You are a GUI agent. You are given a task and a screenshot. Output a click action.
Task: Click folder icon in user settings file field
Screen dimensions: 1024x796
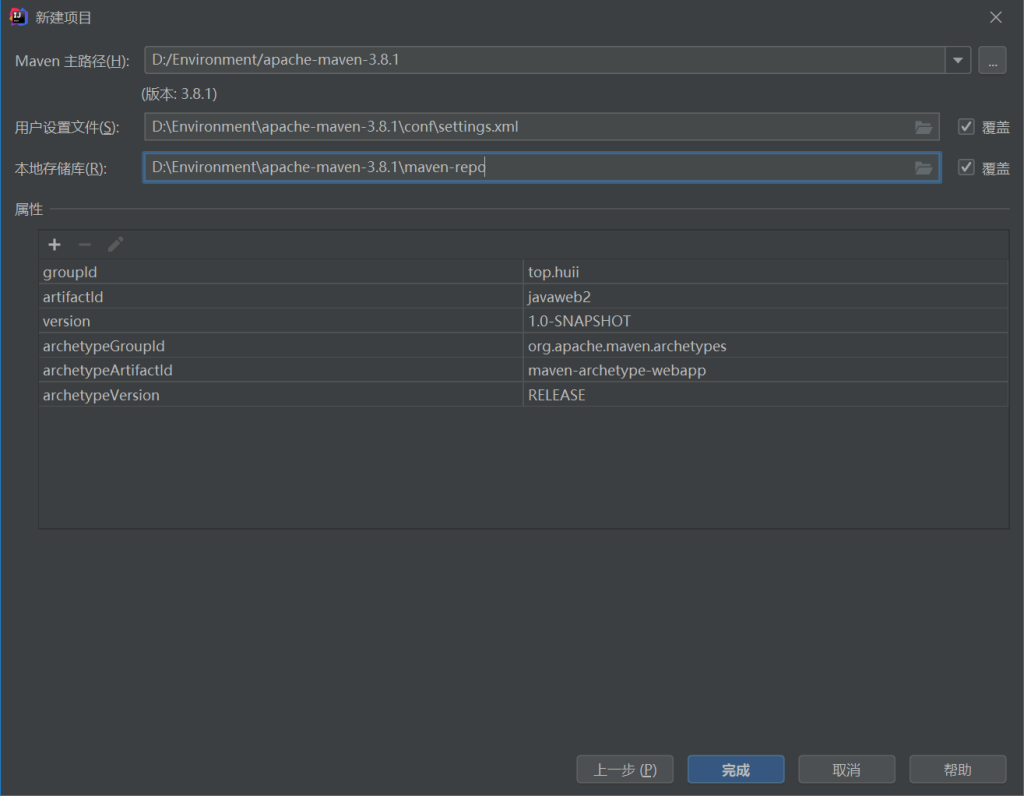(x=923, y=127)
